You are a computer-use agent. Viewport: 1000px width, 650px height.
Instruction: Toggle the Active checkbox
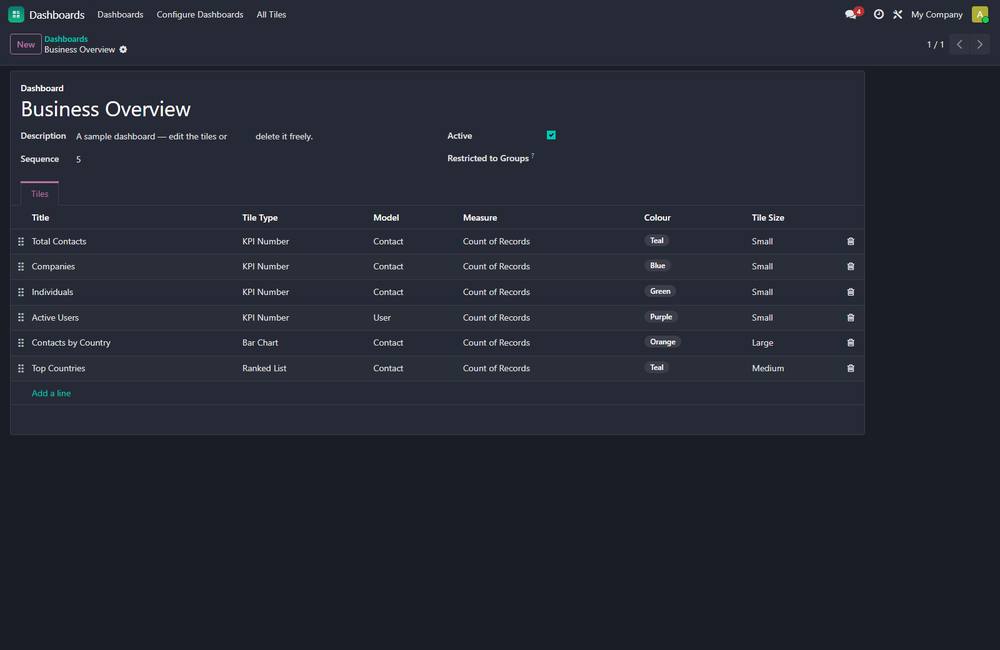coord(551,135)
